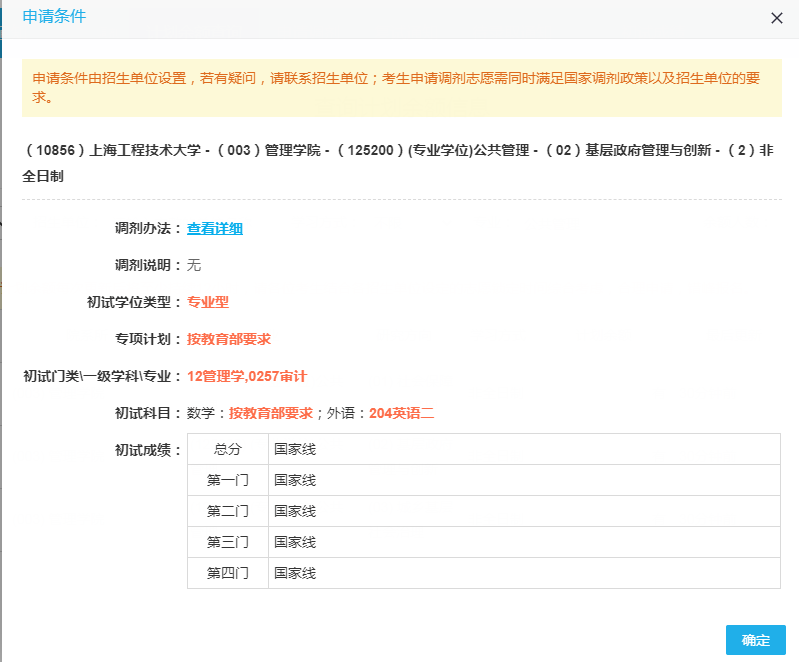Click the 第二门 row label
Image resolution: width=799 pixels, height=662 pixels.
coord(228,511)
